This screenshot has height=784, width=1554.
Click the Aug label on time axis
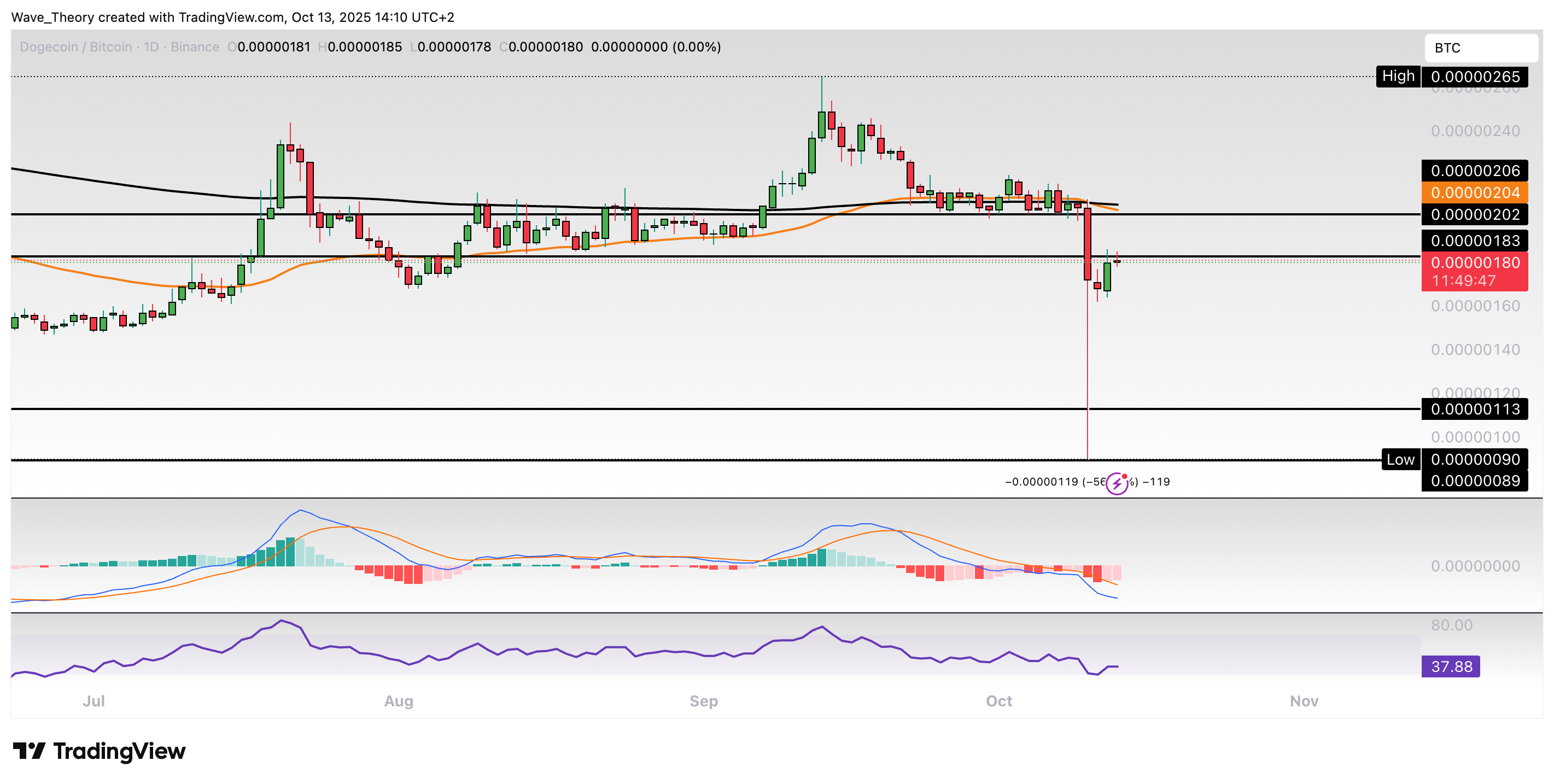pos(399,701)
